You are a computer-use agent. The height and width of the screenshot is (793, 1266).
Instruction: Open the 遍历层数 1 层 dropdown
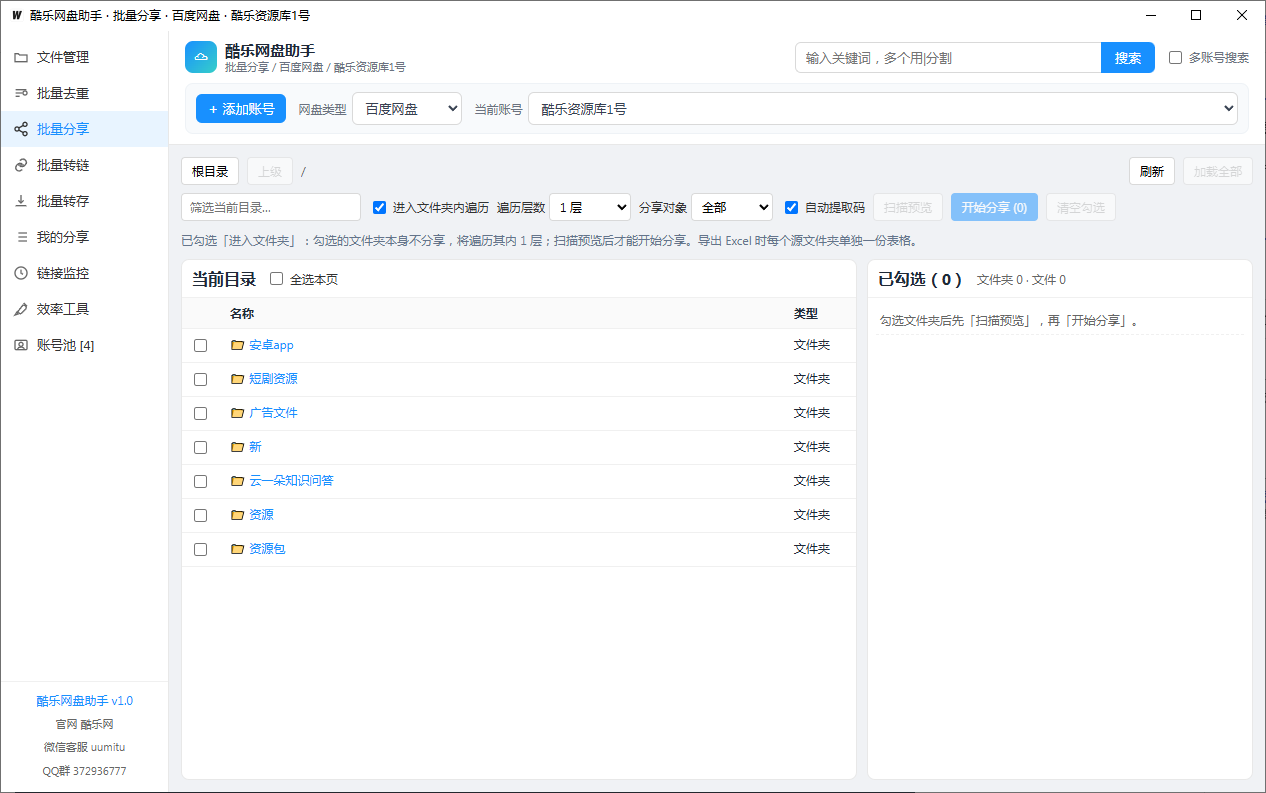[x=590, y=208]
